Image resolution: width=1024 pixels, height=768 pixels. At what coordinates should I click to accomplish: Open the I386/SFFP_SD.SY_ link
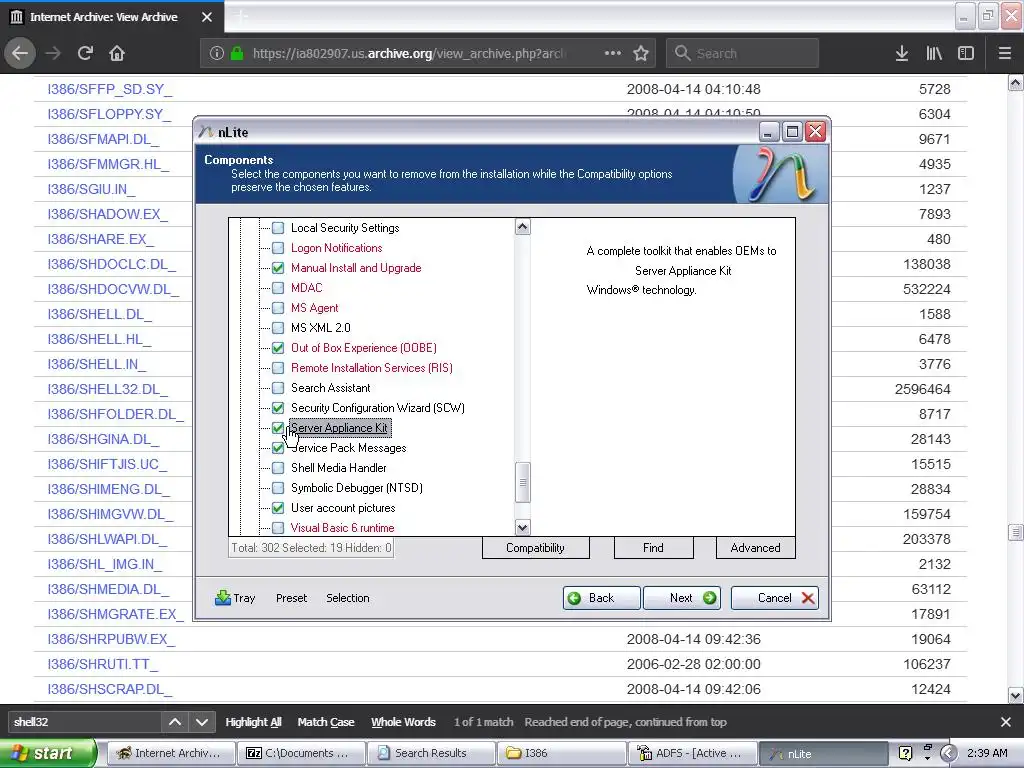pyautogui.click(x=110, y=89)
